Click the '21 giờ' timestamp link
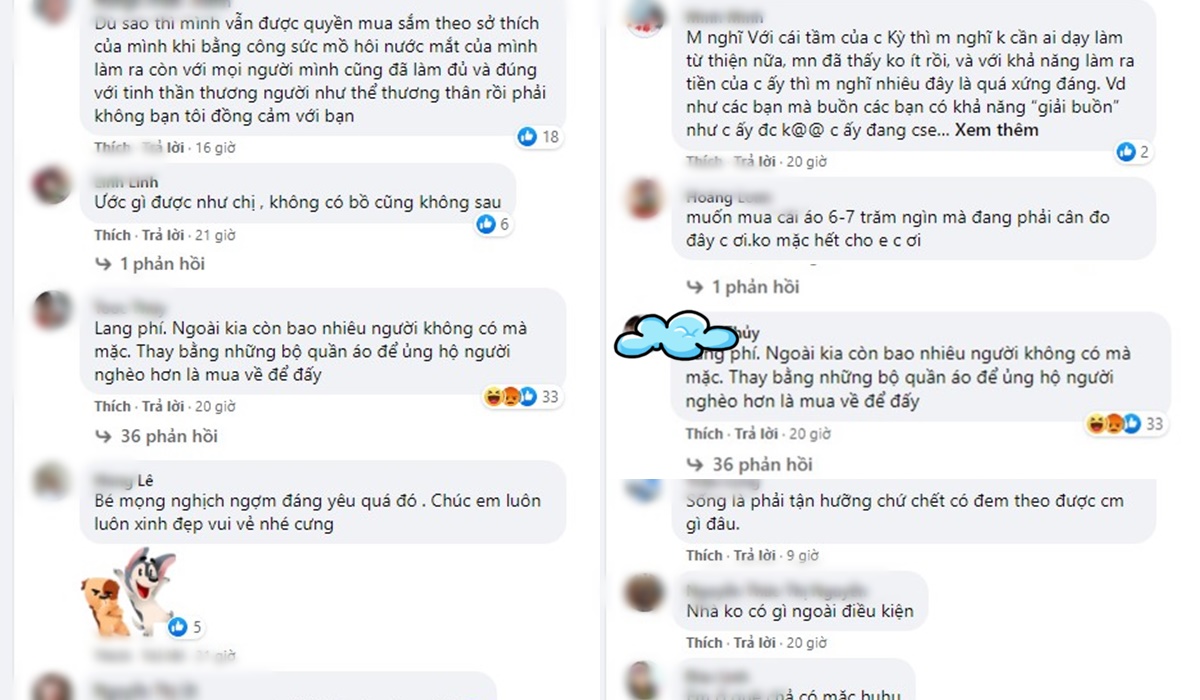This screenshot has height=700, width=1200. 215,235
